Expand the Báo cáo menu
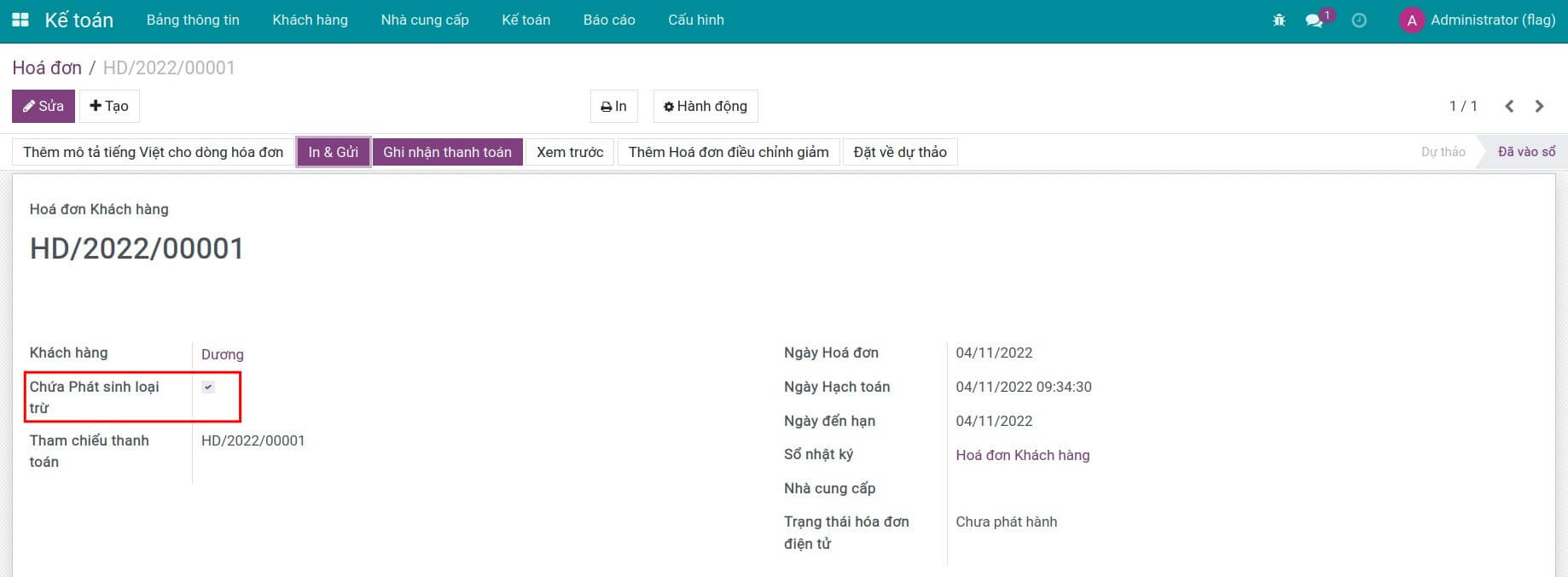 609,20
